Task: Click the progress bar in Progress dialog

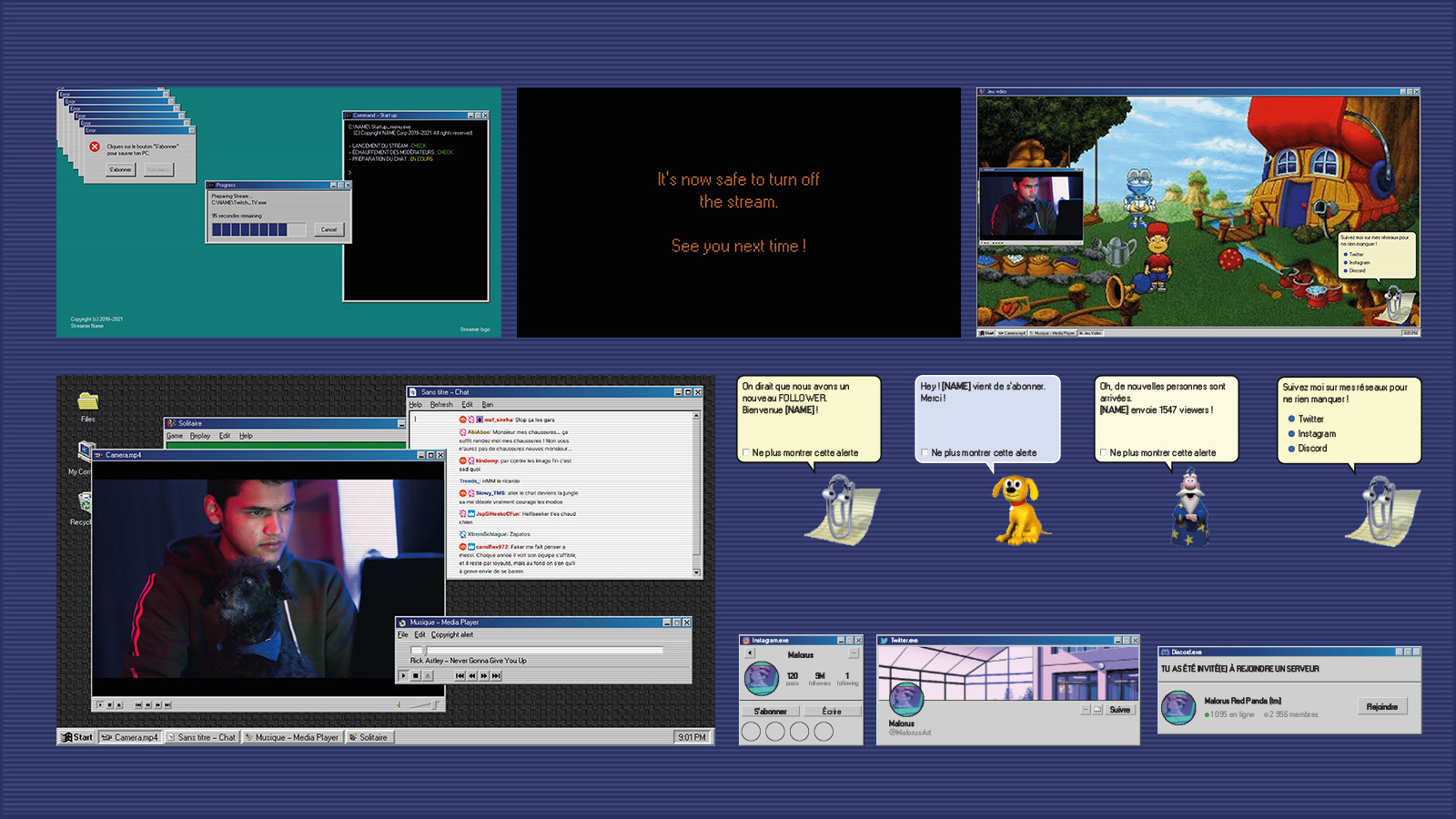Action: coord(258,229)
